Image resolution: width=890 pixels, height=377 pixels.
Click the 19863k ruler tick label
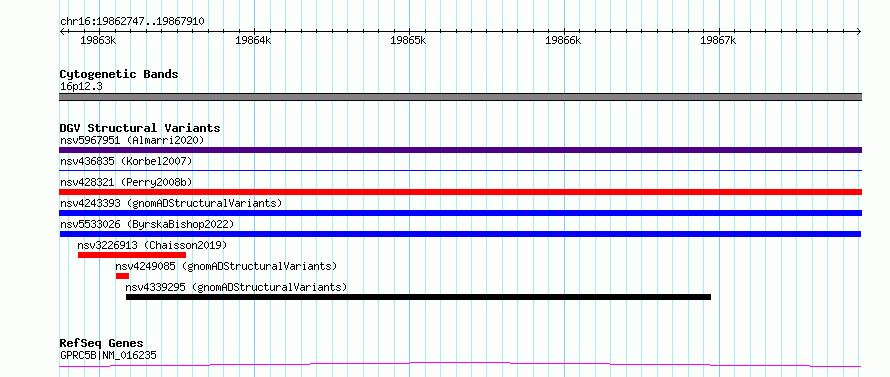coord(98,40)
